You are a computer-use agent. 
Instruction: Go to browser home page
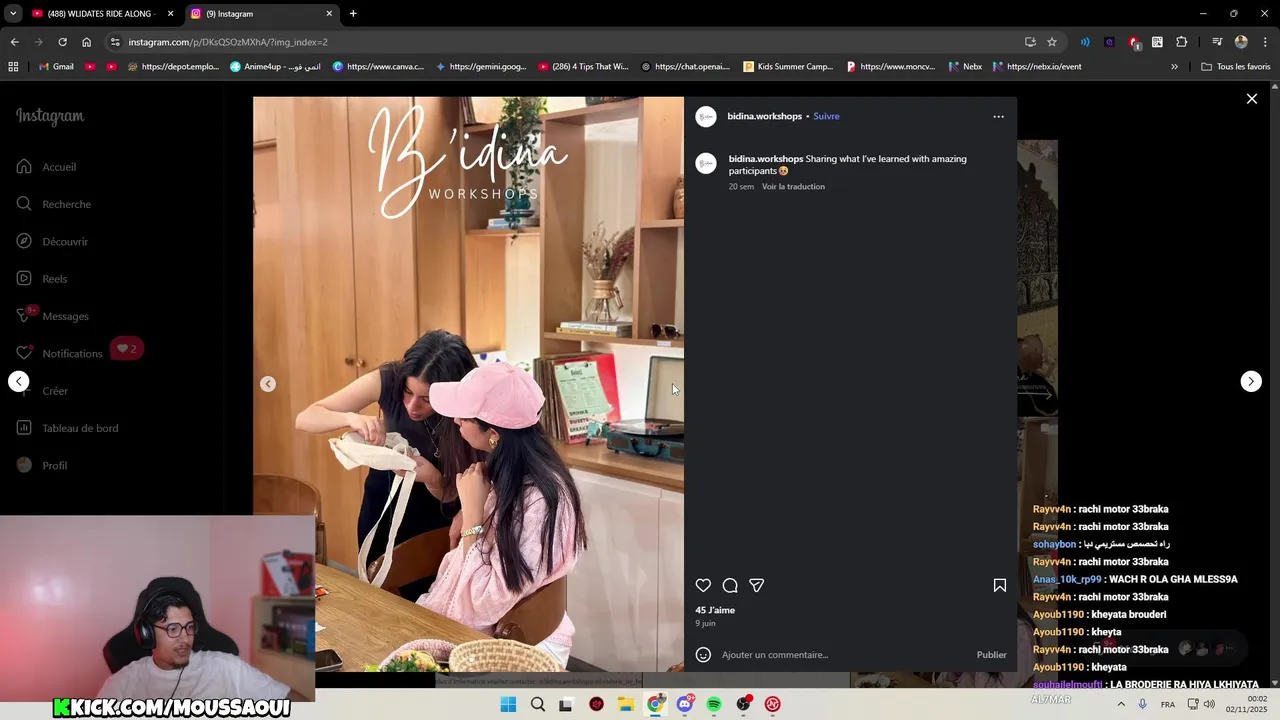pyautogui.click(x=87, y=42)
